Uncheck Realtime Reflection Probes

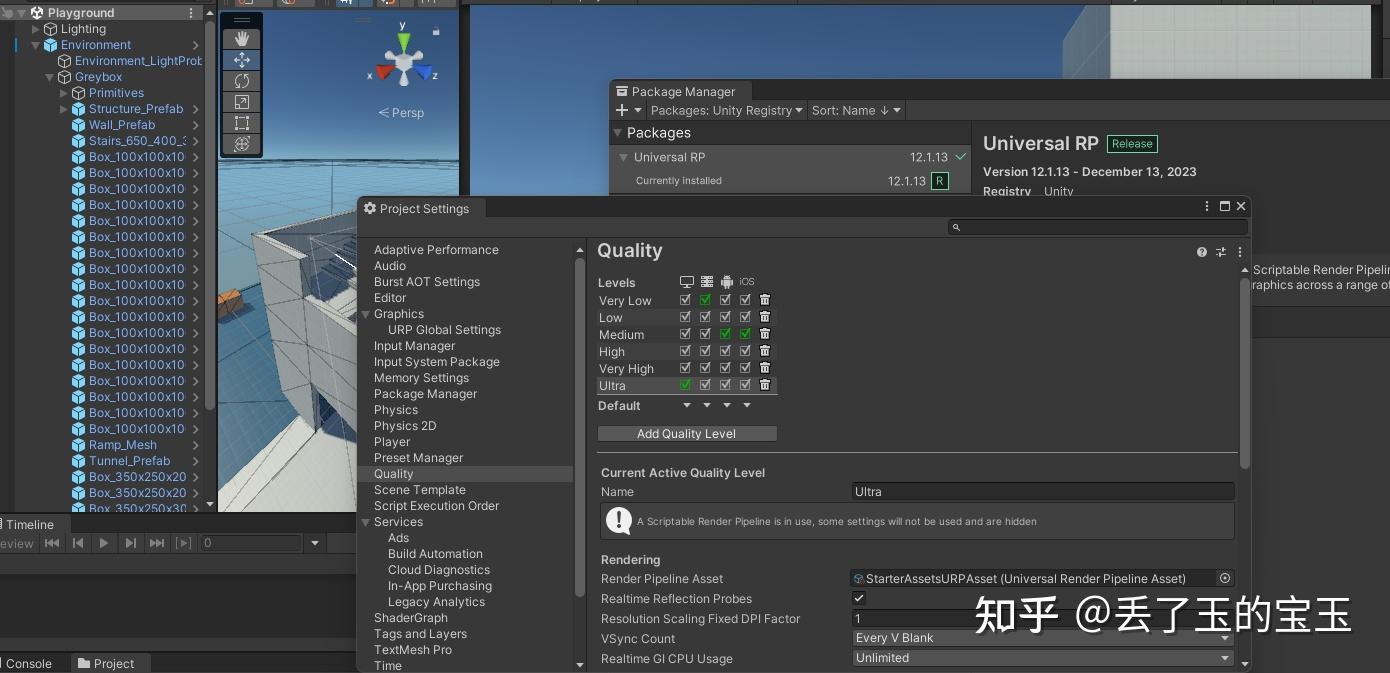pyautogui.click(x=859, y=598)
